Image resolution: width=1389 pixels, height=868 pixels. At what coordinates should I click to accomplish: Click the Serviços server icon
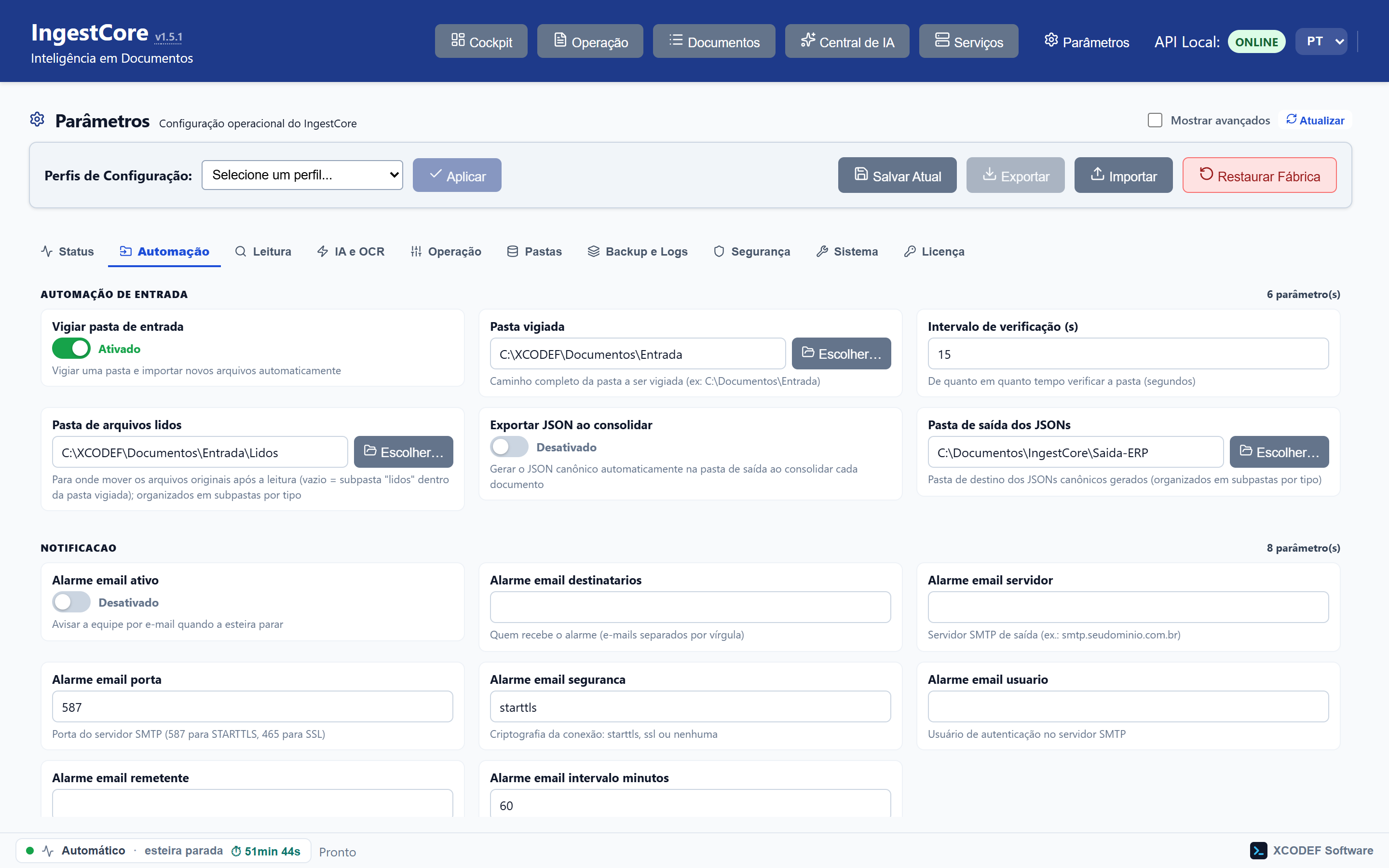click(x=942, y=40)
